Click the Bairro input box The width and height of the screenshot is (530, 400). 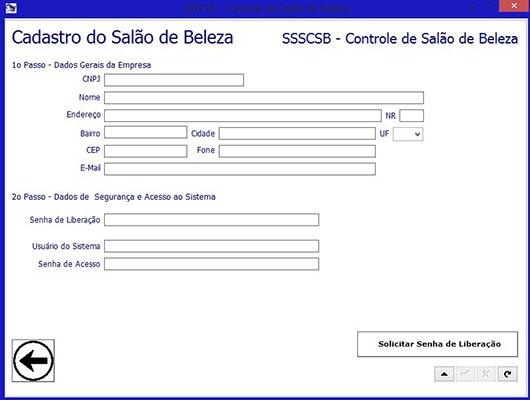[145, 133]
